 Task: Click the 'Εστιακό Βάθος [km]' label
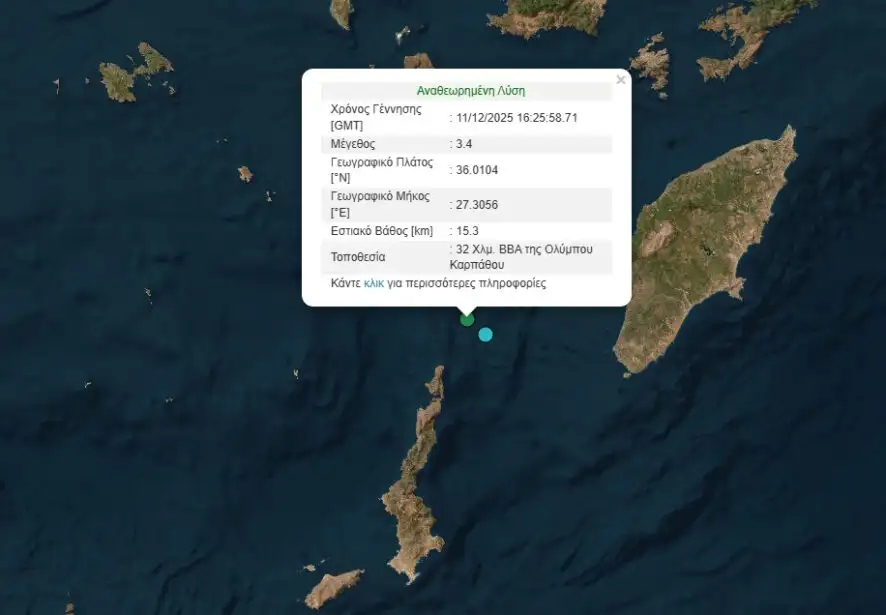click(379, 231)
